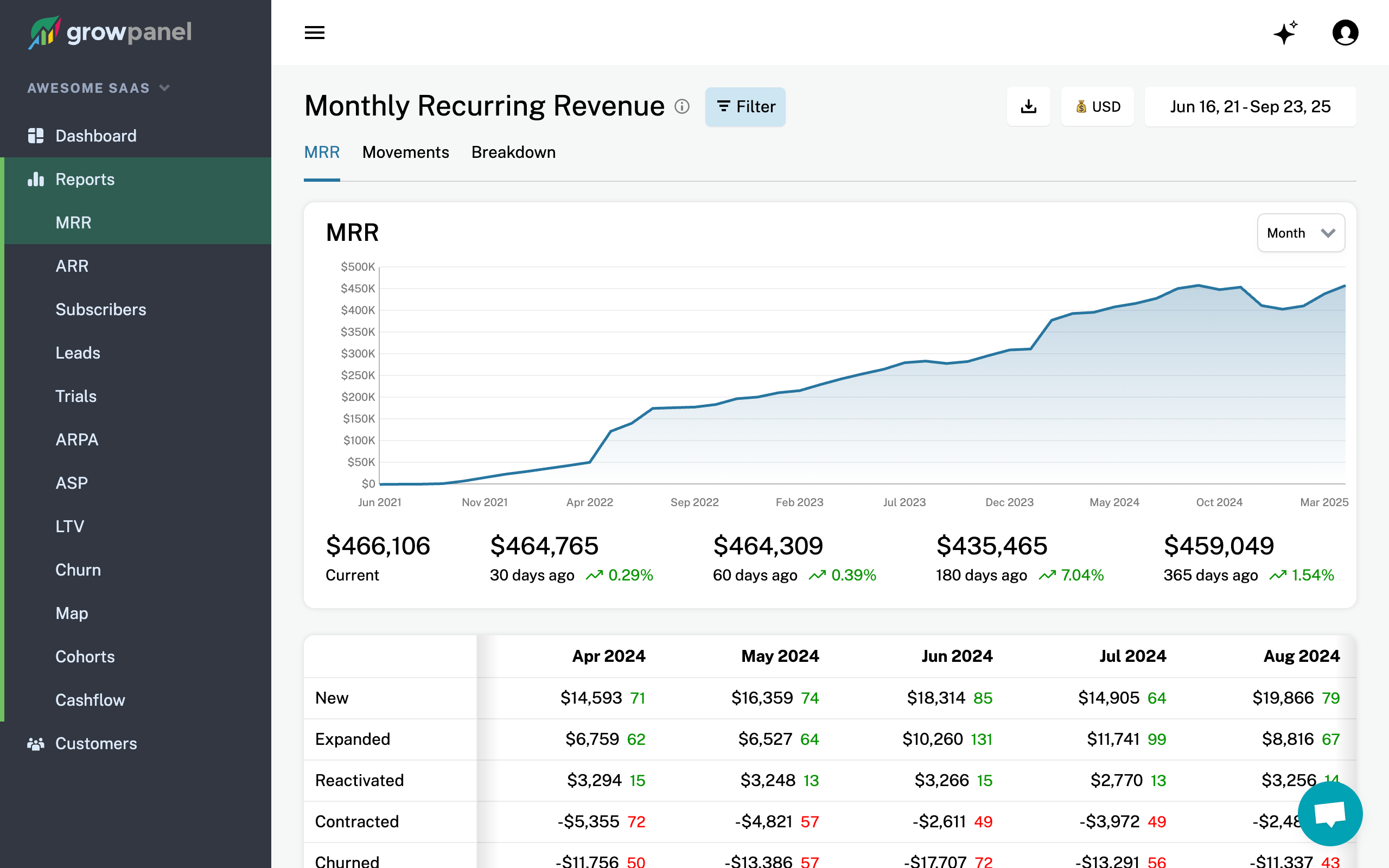Expand the AWESOME SAAS workspace switcher
This screenshot has height=868, width=1389.
point(98,88)
